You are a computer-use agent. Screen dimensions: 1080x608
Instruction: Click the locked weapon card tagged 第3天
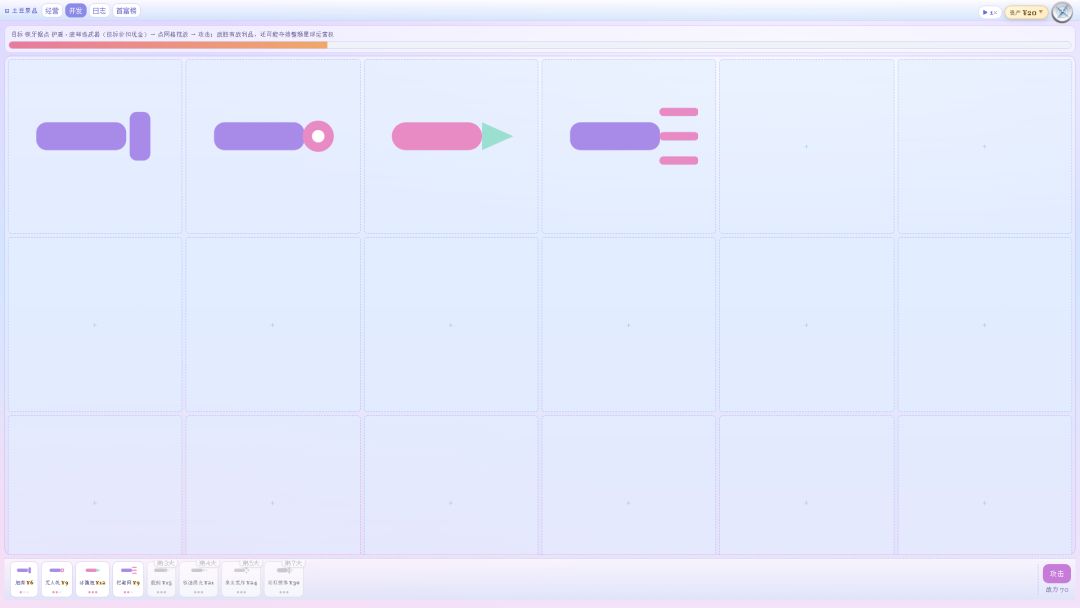point(161,579)
